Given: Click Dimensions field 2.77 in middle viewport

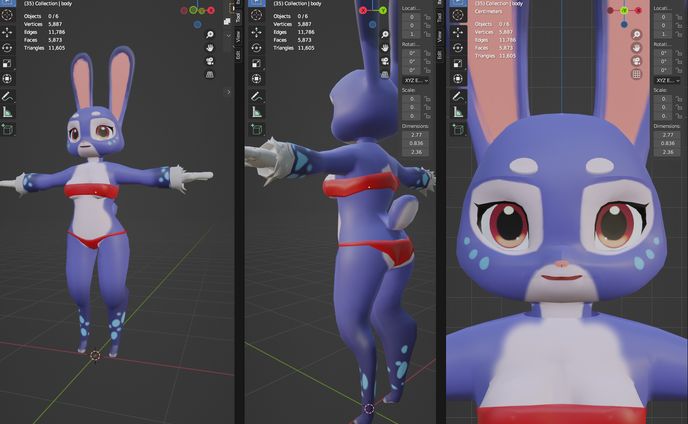Looking at the screenshot, I should [416, 135].
